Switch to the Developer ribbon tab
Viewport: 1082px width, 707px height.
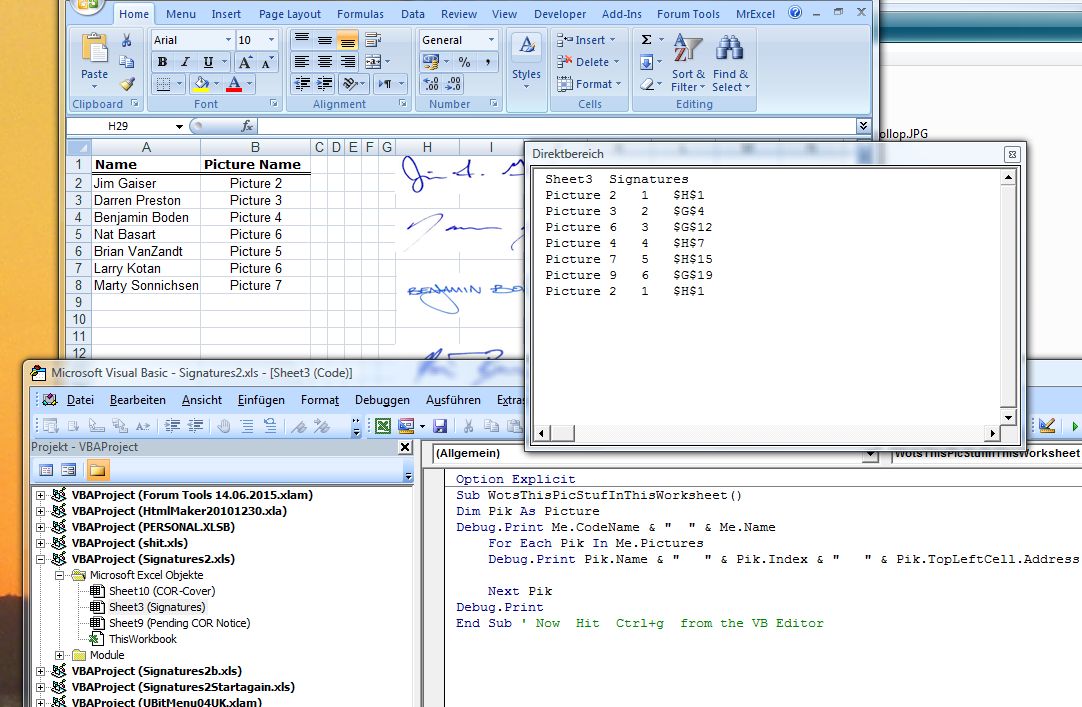(560, 14)
